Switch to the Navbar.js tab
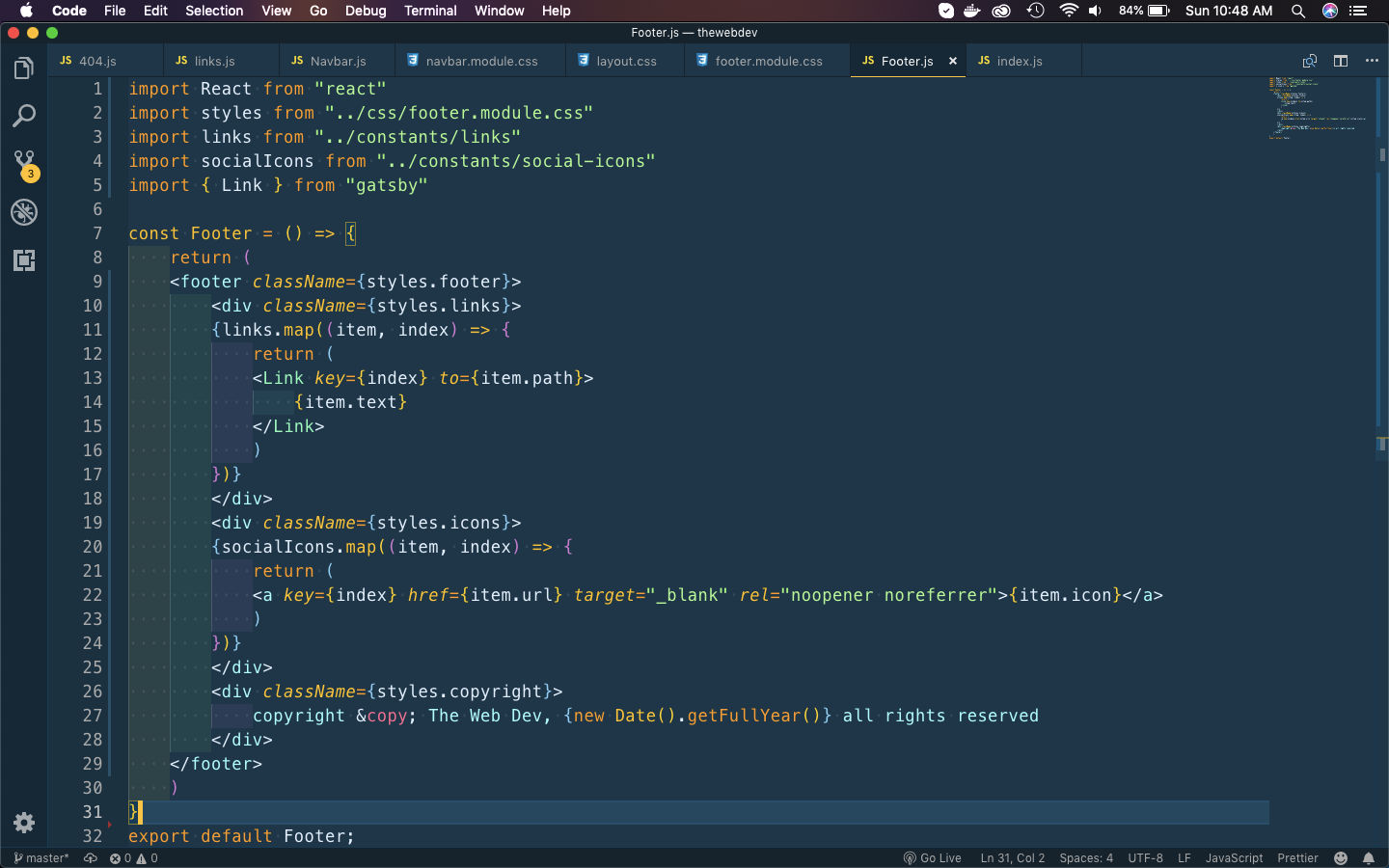This screenshot has height=868, width=1389. (337, 61)
